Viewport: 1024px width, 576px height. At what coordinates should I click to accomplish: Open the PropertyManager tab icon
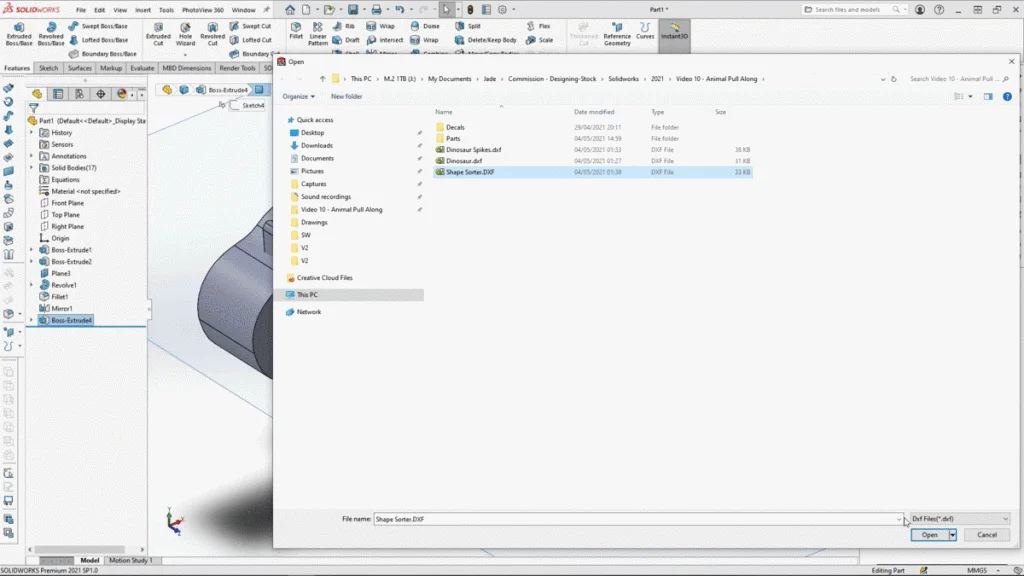[58, 94]
